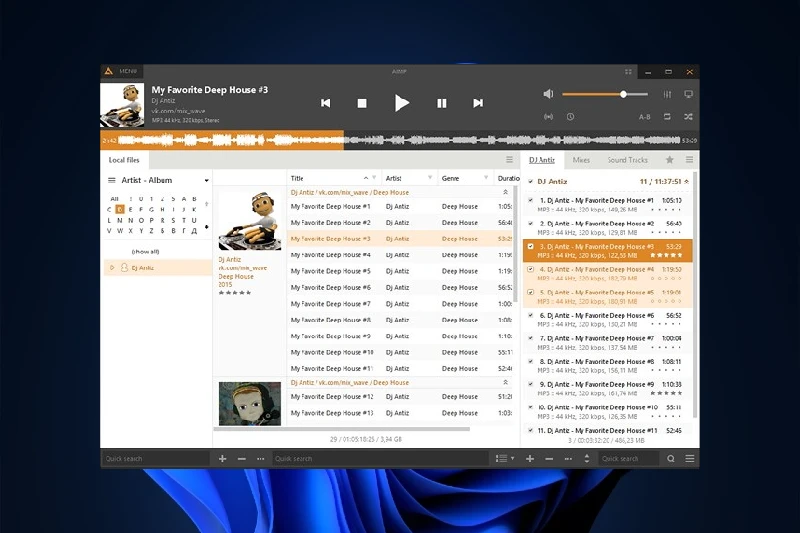Switch to the DJ Antiz playlist tab
This screenshot has height=533, width=800.
tap(542, 160)
